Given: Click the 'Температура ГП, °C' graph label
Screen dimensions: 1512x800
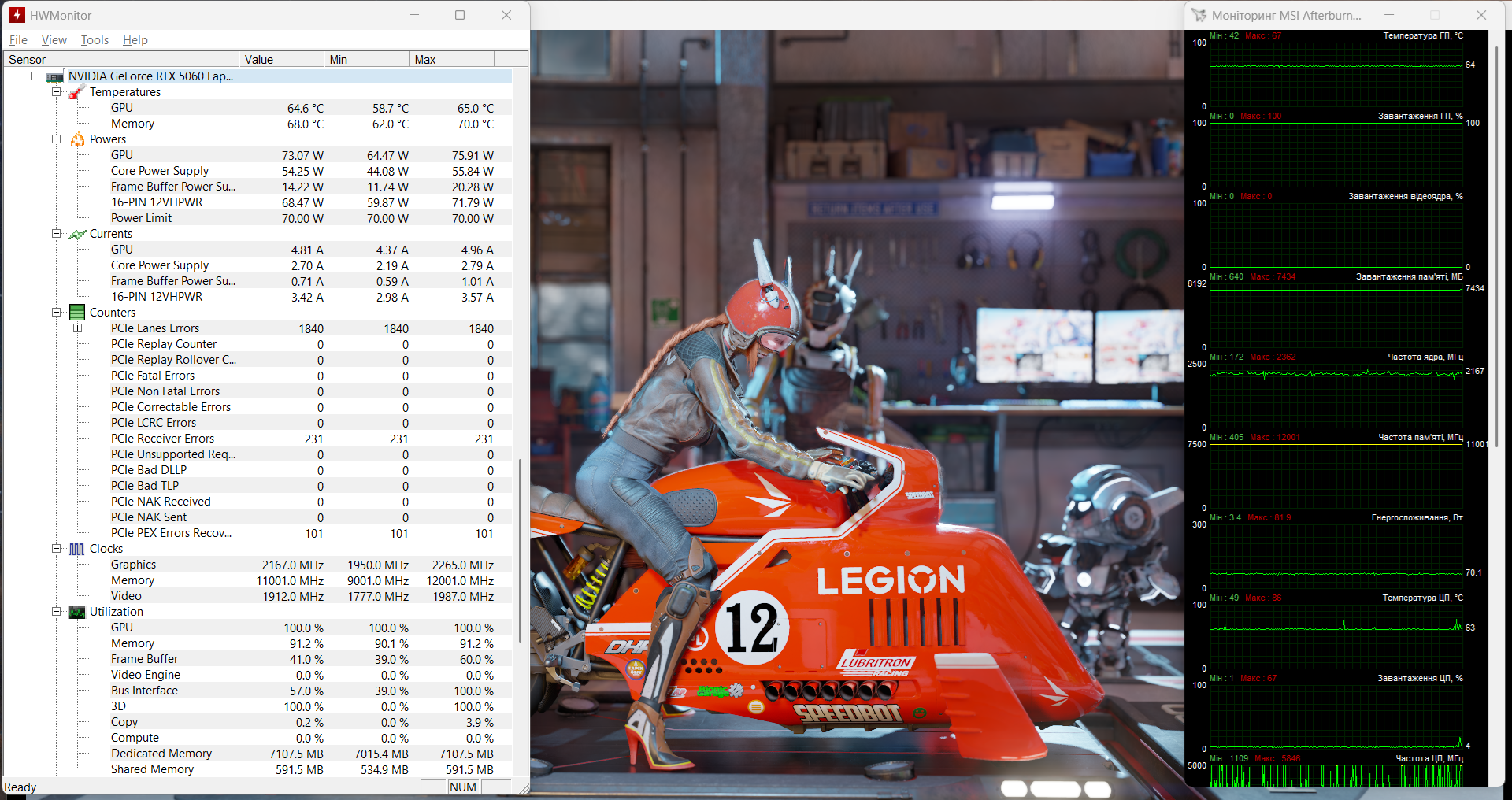Looking at the screenshot, I should pyautogui.click(x=1423, y=35).
